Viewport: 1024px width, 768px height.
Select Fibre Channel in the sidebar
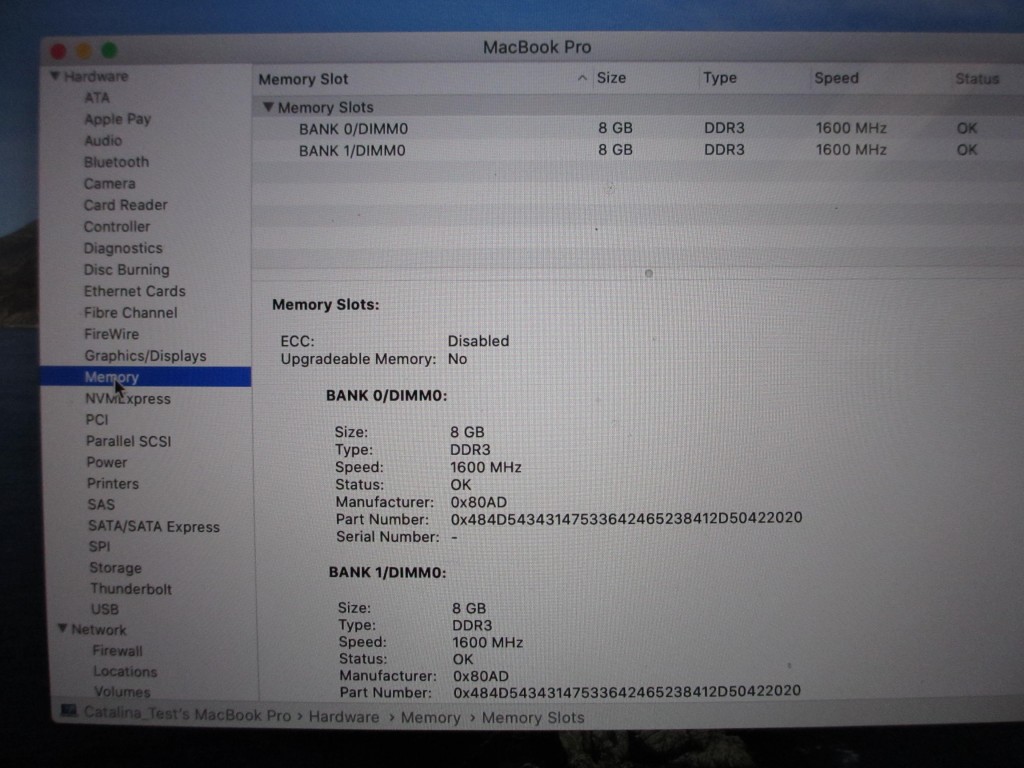click(131, 313)
